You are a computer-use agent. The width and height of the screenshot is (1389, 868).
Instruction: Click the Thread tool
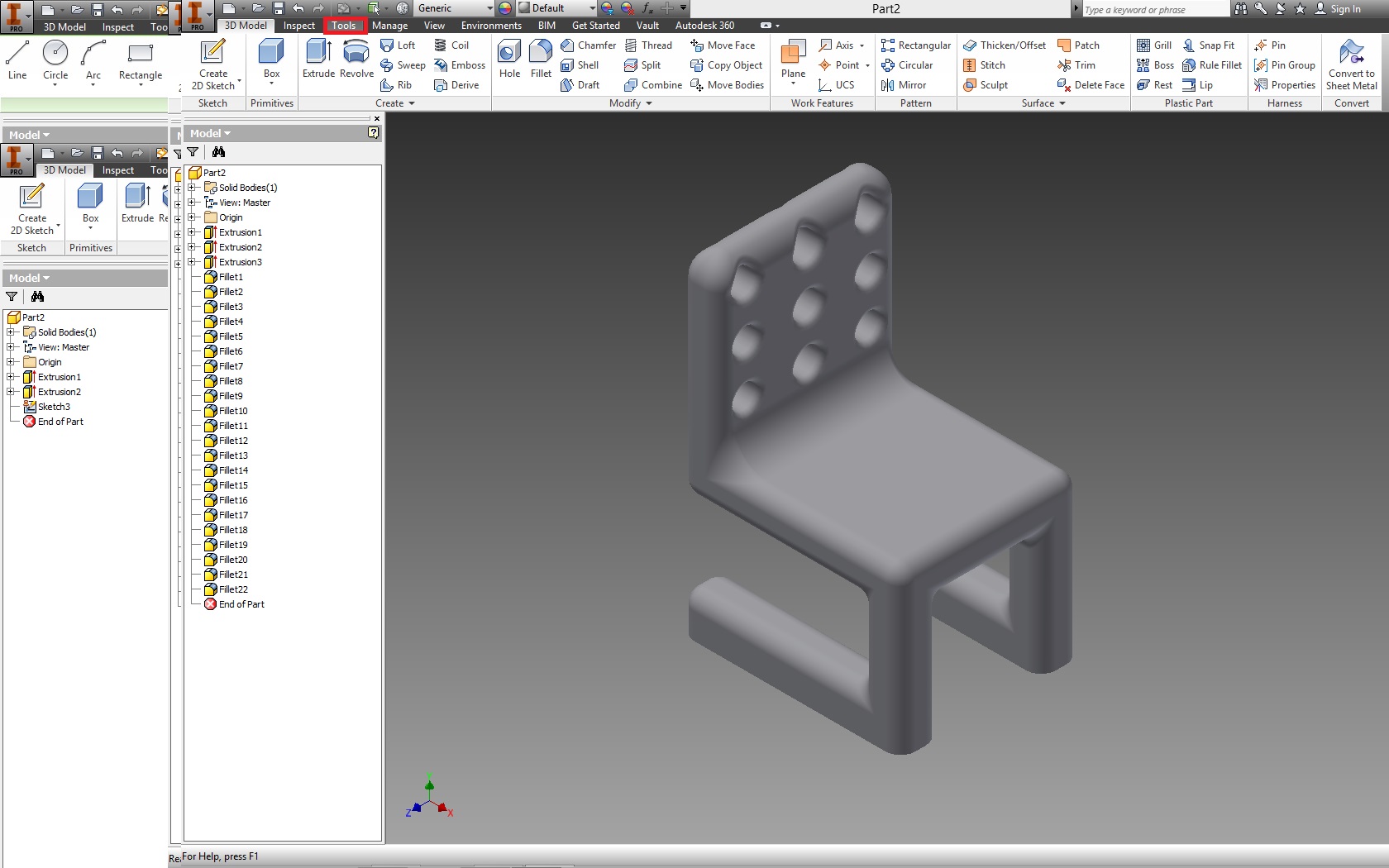[x=648, y=45]
